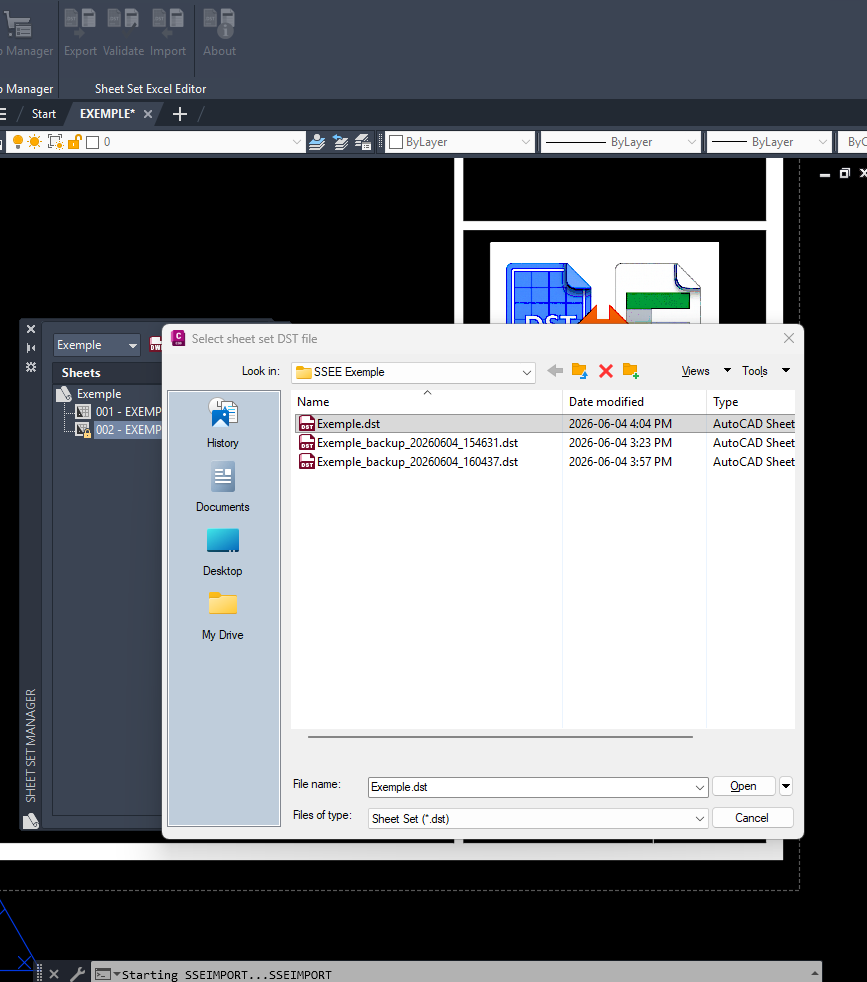Open the Look in SSEE Exemple dropdown
The width and height of the screenshot is (867, 982).
tap(413, 372)
